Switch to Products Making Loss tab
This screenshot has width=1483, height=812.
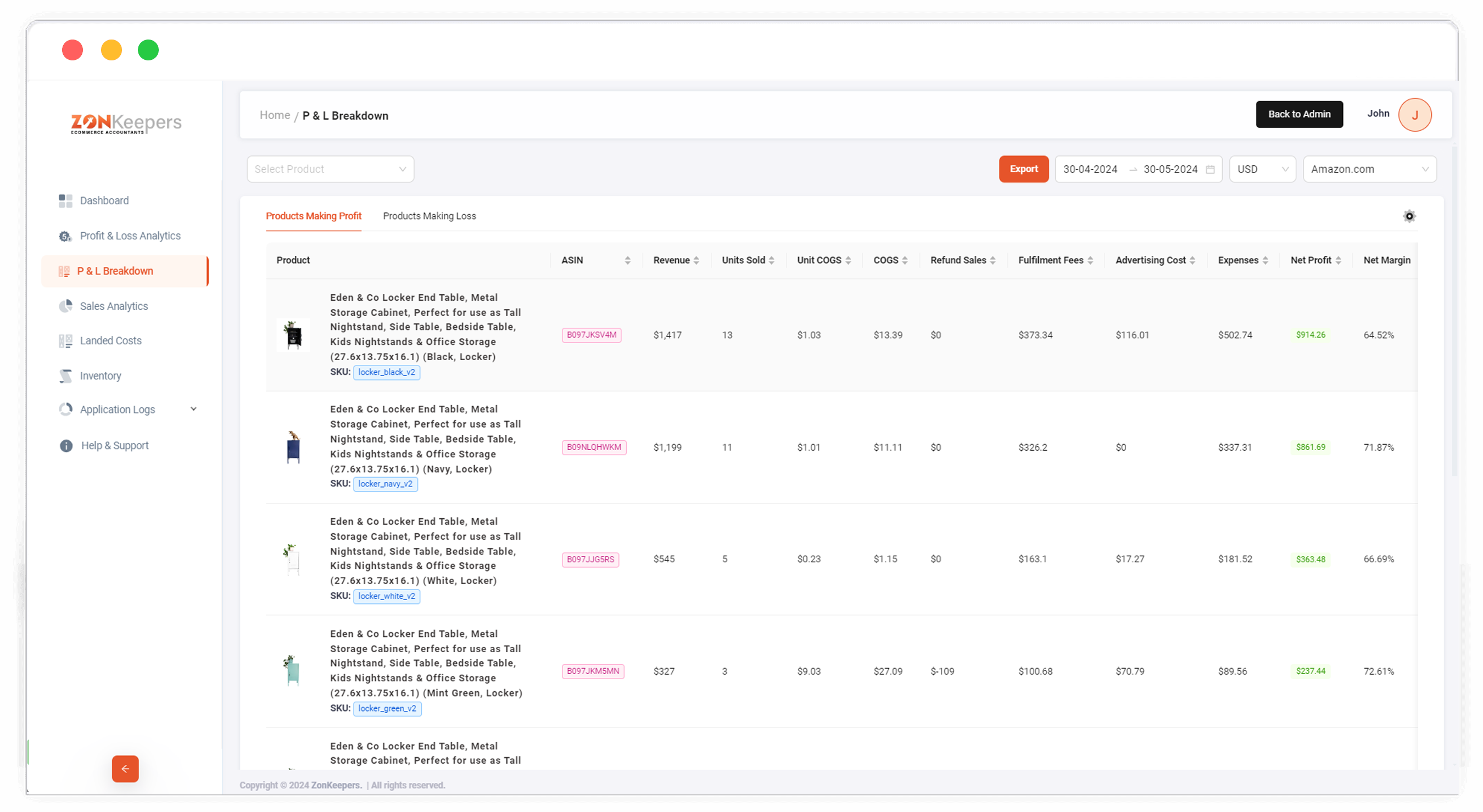429,216
